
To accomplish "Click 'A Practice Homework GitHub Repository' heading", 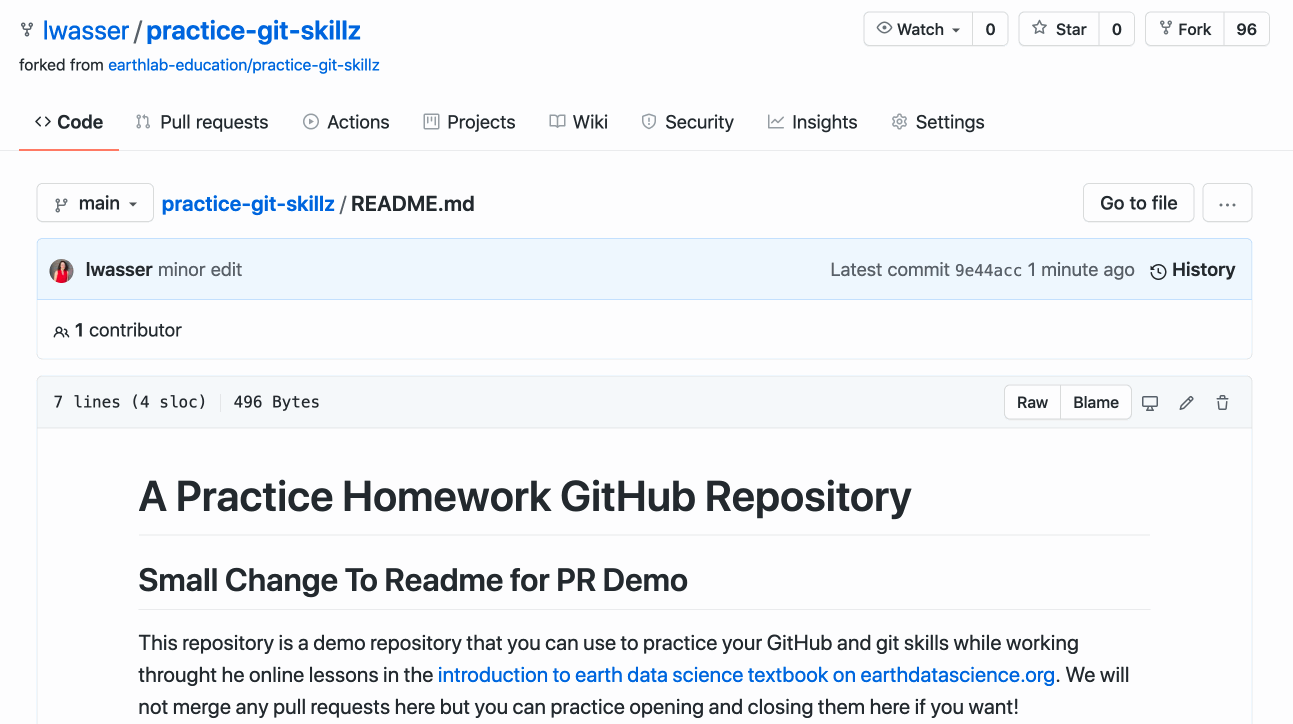I will (x=525, y=496).
